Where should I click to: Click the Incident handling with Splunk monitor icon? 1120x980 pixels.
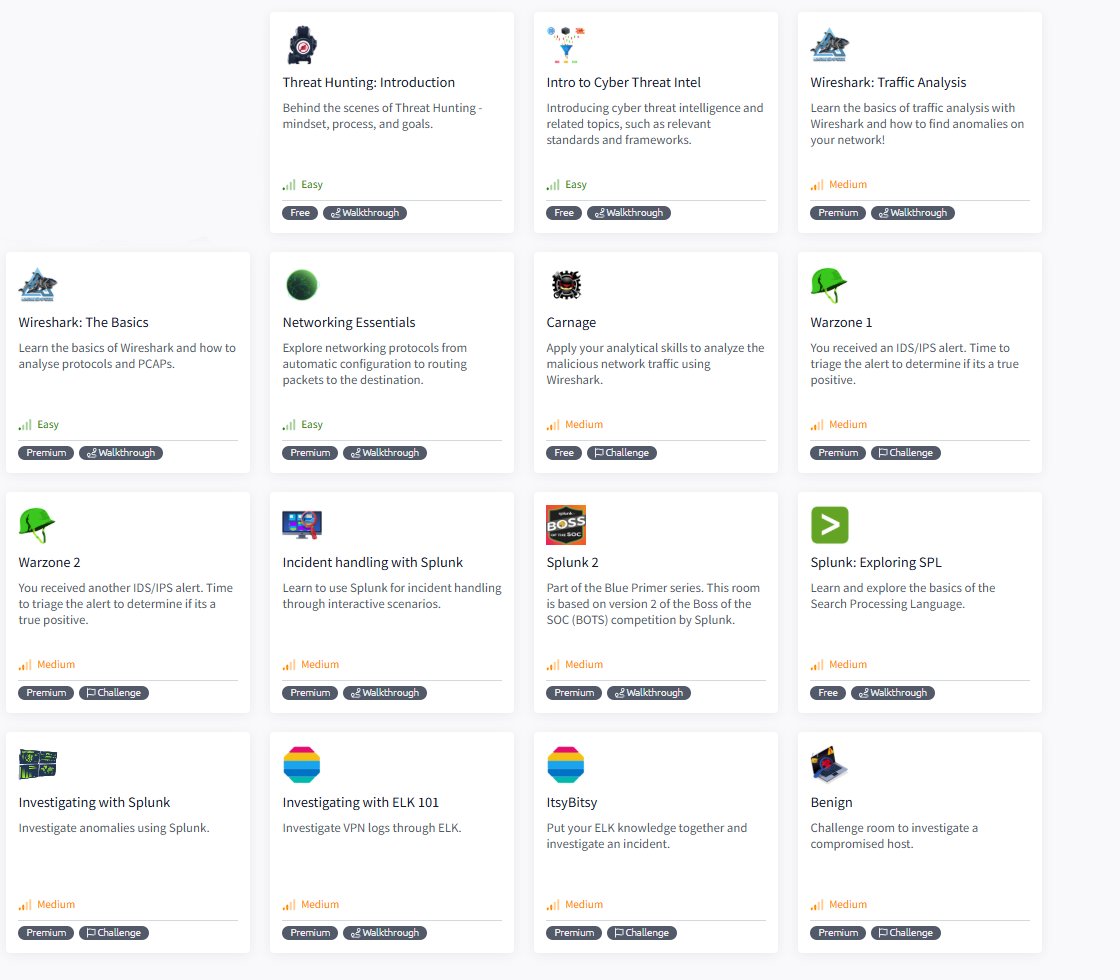(302, 525)
